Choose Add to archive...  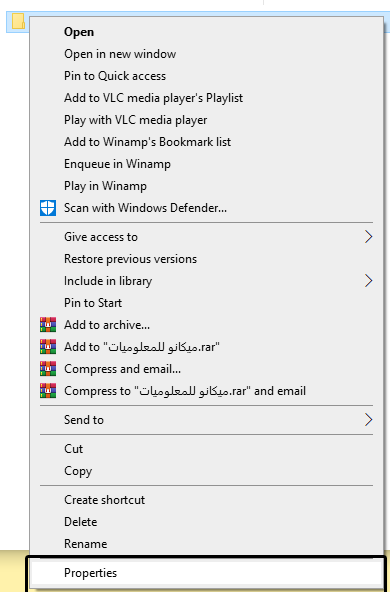pos(207,325)
